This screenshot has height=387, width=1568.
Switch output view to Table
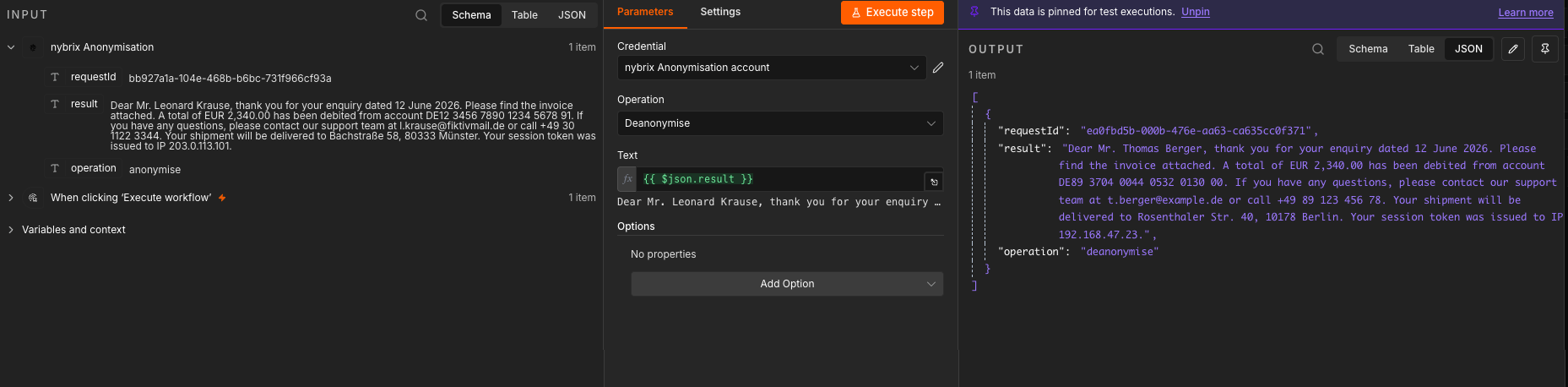pyautogui.click(x=1421, y=49)
